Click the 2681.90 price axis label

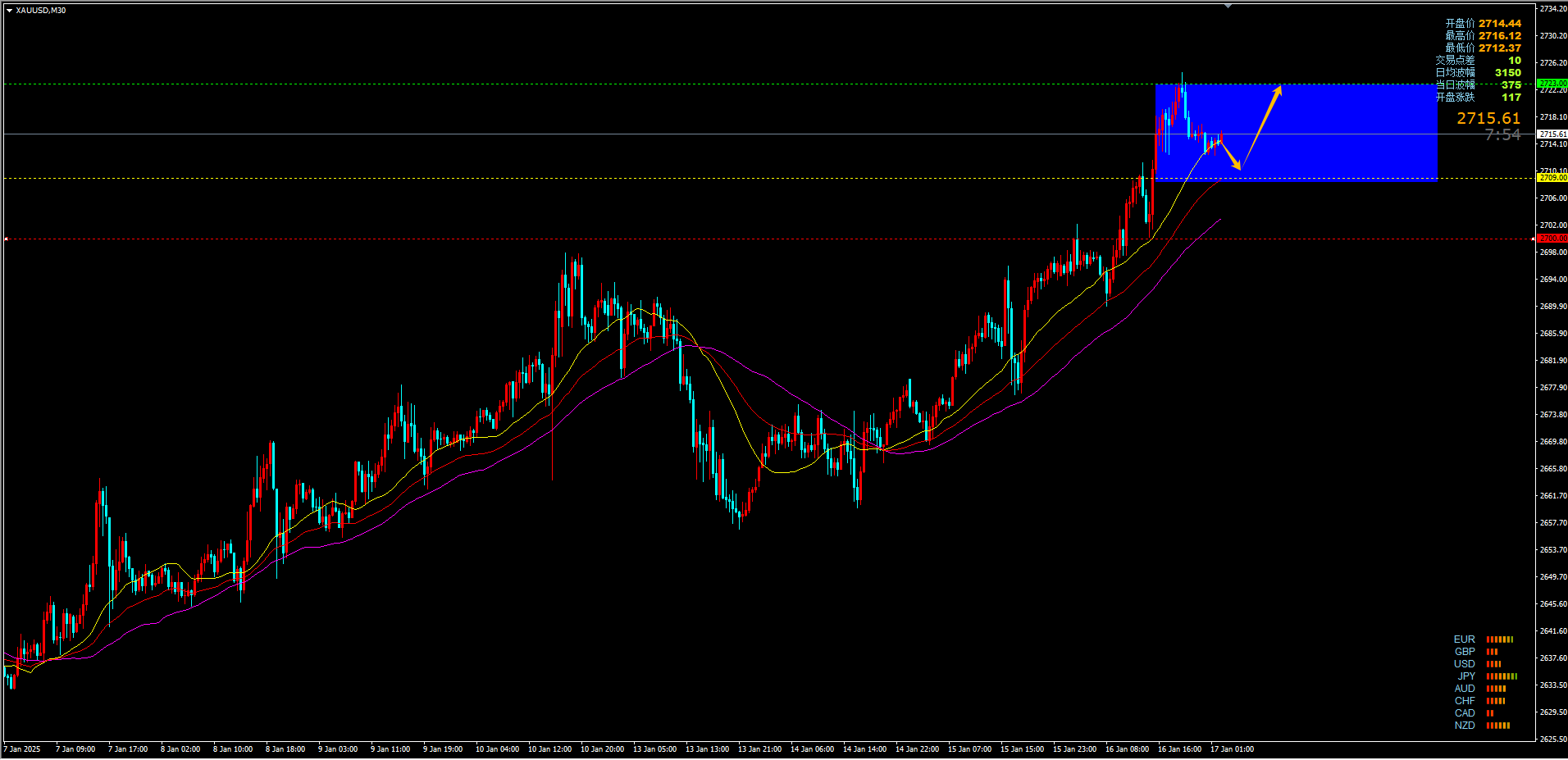(1553, 361)
